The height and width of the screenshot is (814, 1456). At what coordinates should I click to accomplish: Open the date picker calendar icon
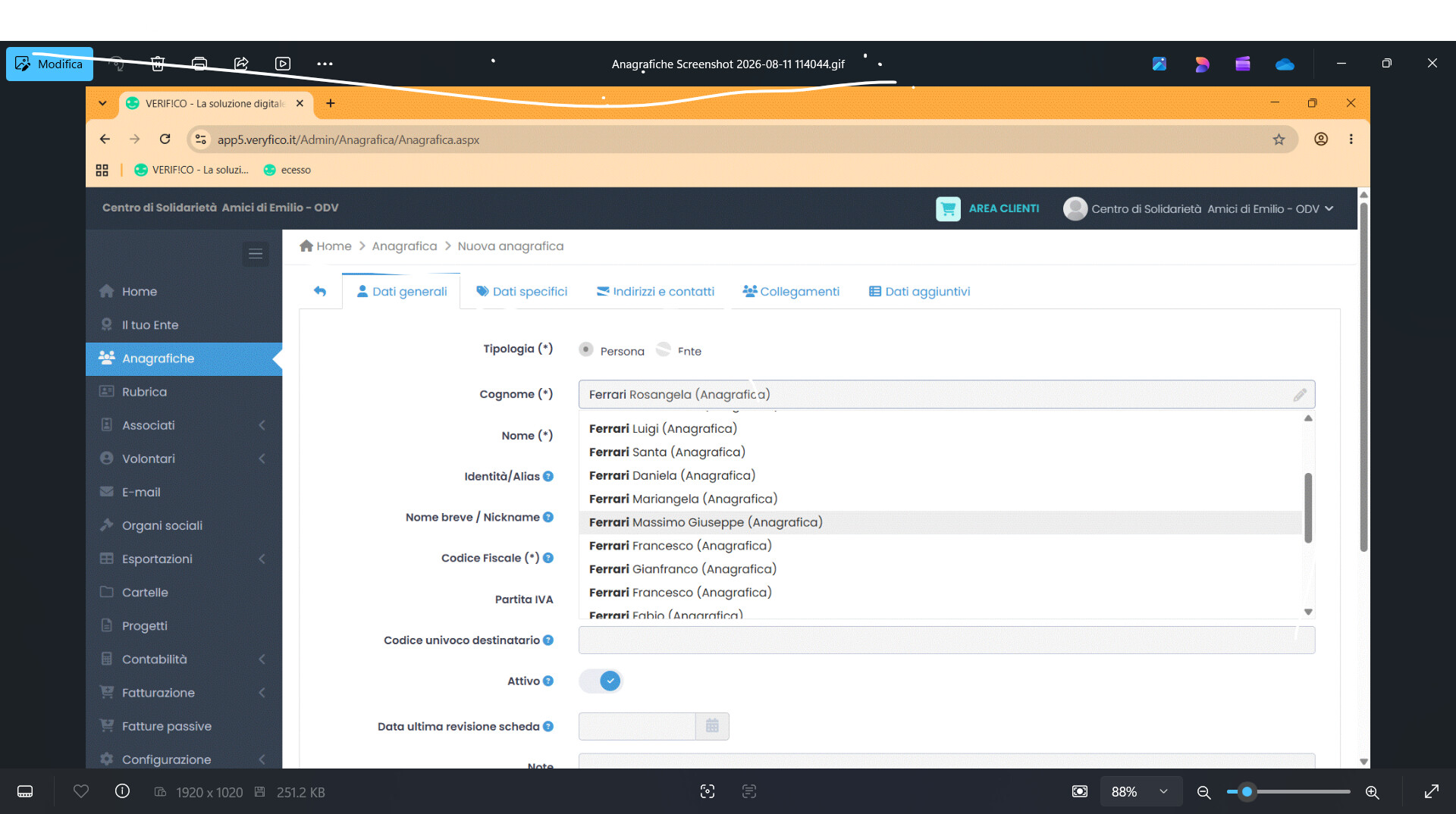(x=712, y=726)
